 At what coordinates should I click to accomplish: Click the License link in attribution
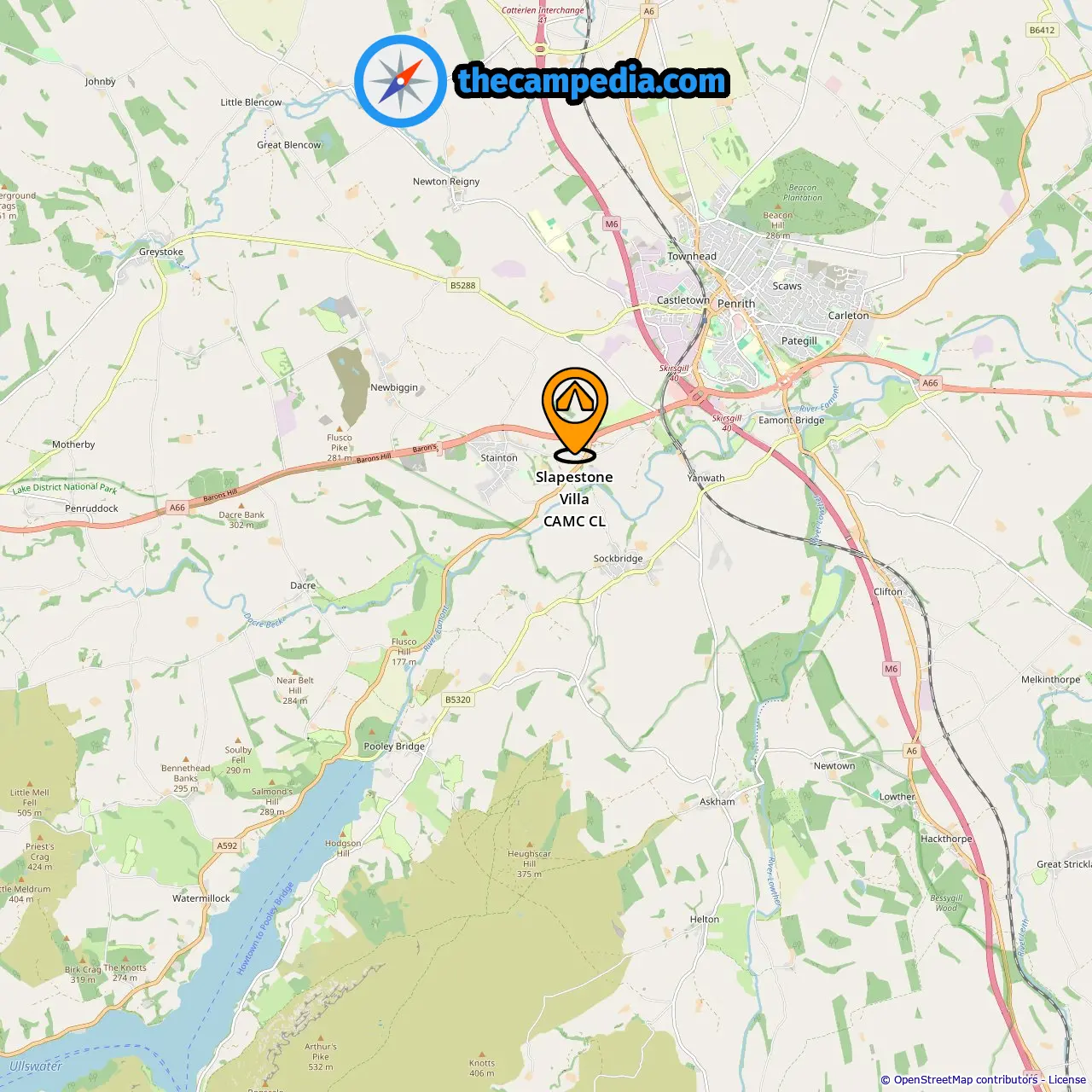pyautogui.click(x=1067, y=1079)
